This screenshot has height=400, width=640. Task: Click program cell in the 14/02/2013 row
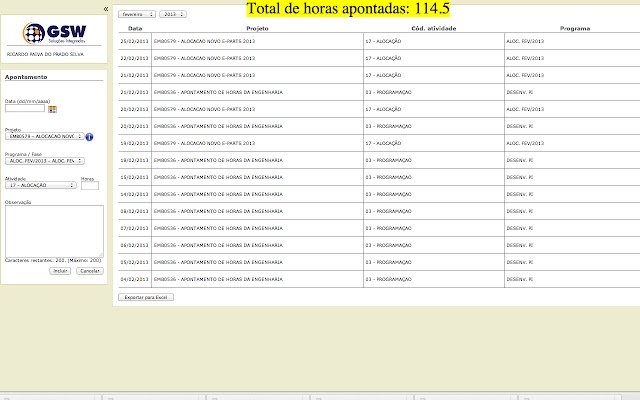(x=572, y=194)
